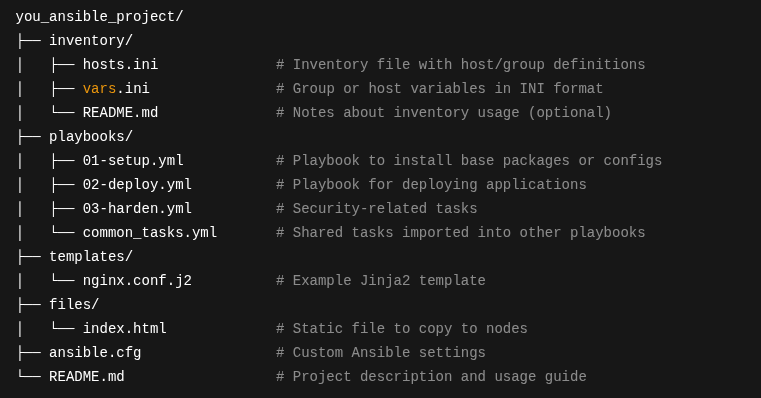Click the 02-deploy.yml file name
The height and width of the screenshot is (398, 761).
point(137,184)
